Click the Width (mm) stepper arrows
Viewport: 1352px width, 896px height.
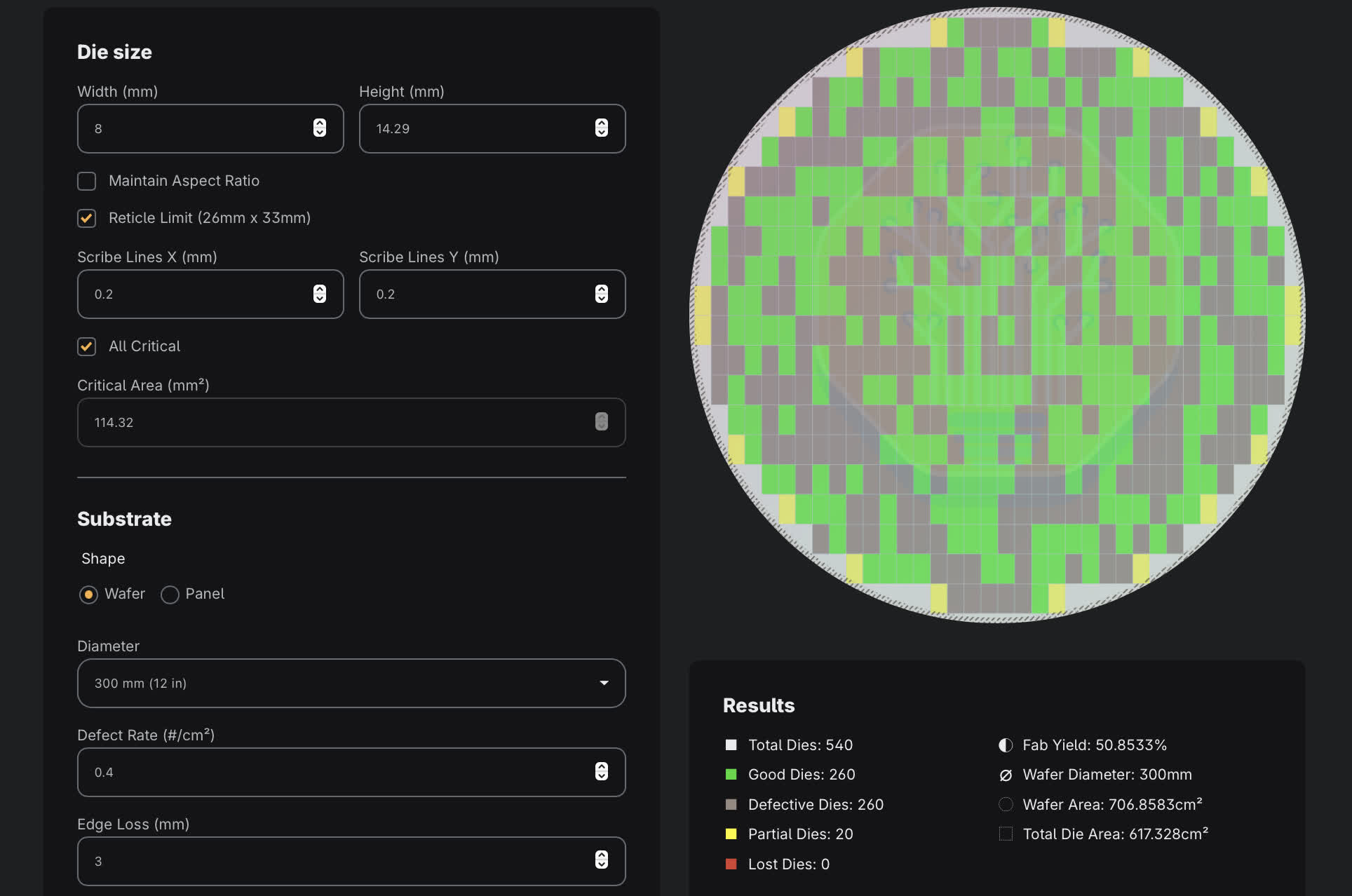[x=320, y=128]
